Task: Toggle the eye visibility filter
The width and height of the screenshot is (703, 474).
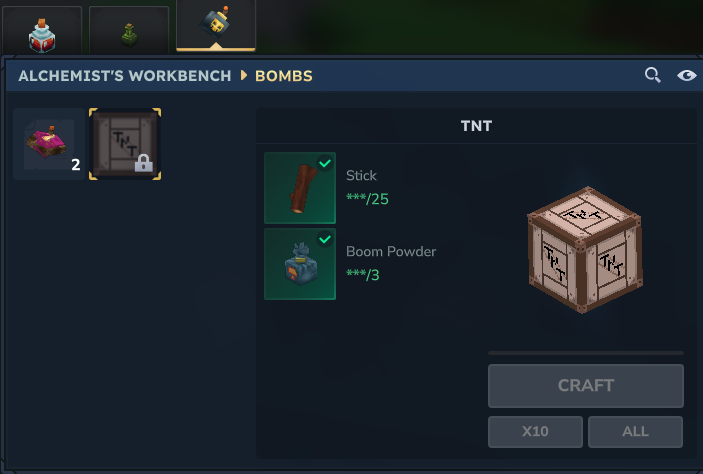Action: click(686, 75)
